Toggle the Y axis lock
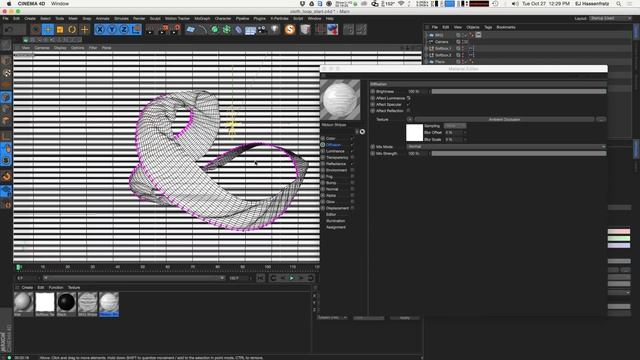This screenshot has height=360, width=640. tap(112, 29)
